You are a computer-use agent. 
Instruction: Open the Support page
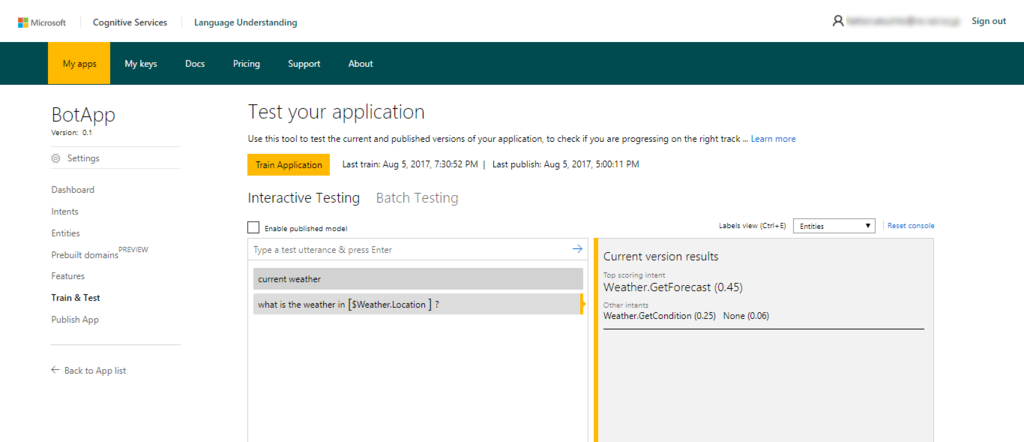pos(304,63)
